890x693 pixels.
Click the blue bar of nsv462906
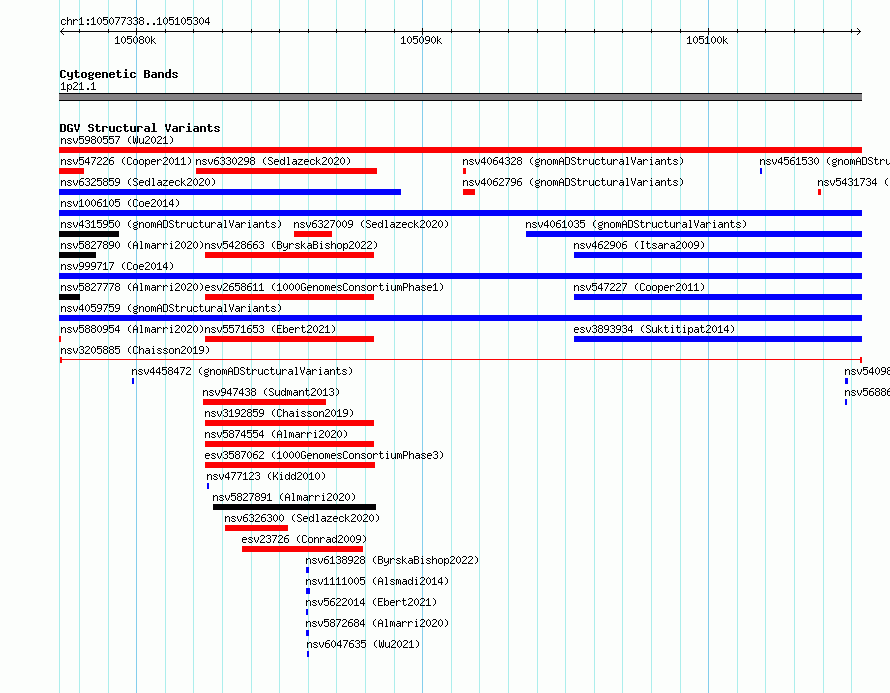point(718,255)
